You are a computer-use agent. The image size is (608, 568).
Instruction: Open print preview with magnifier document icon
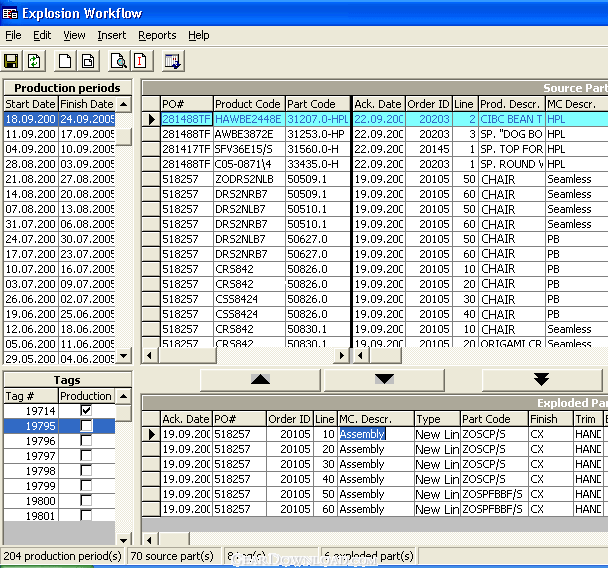118,61
